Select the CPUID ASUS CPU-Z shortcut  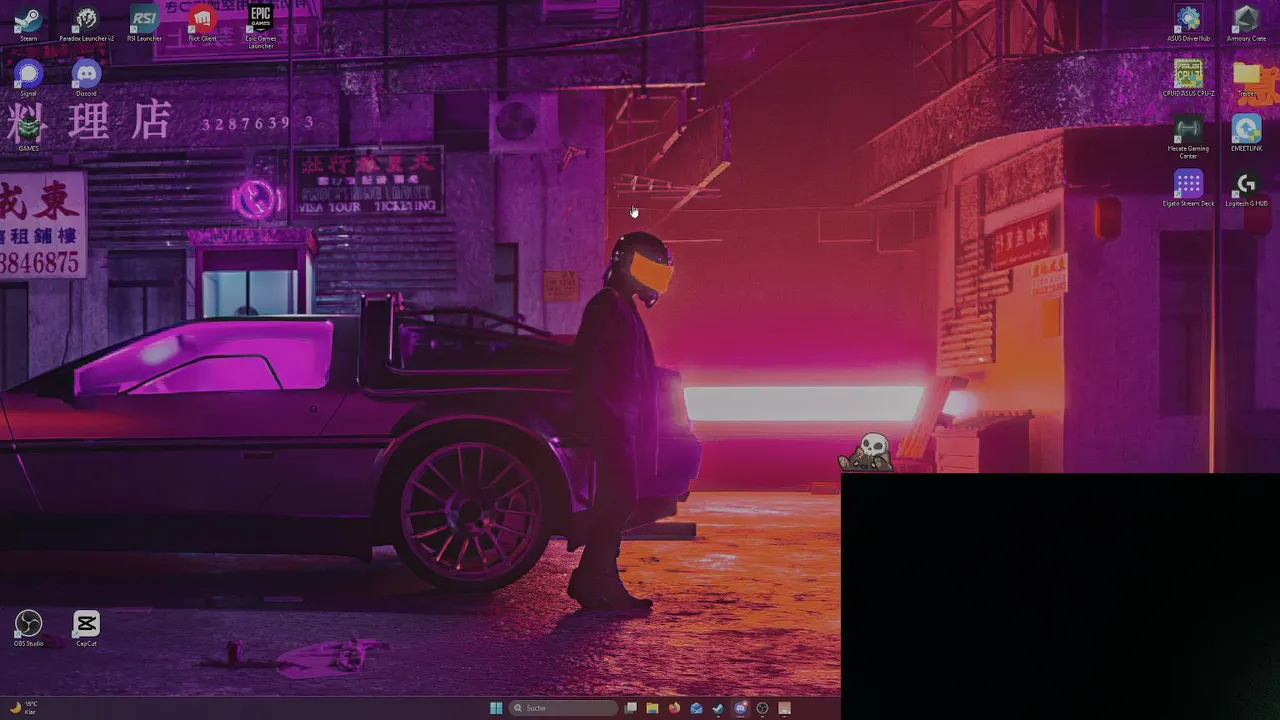pyautogui.click(x=1188, y=78)
